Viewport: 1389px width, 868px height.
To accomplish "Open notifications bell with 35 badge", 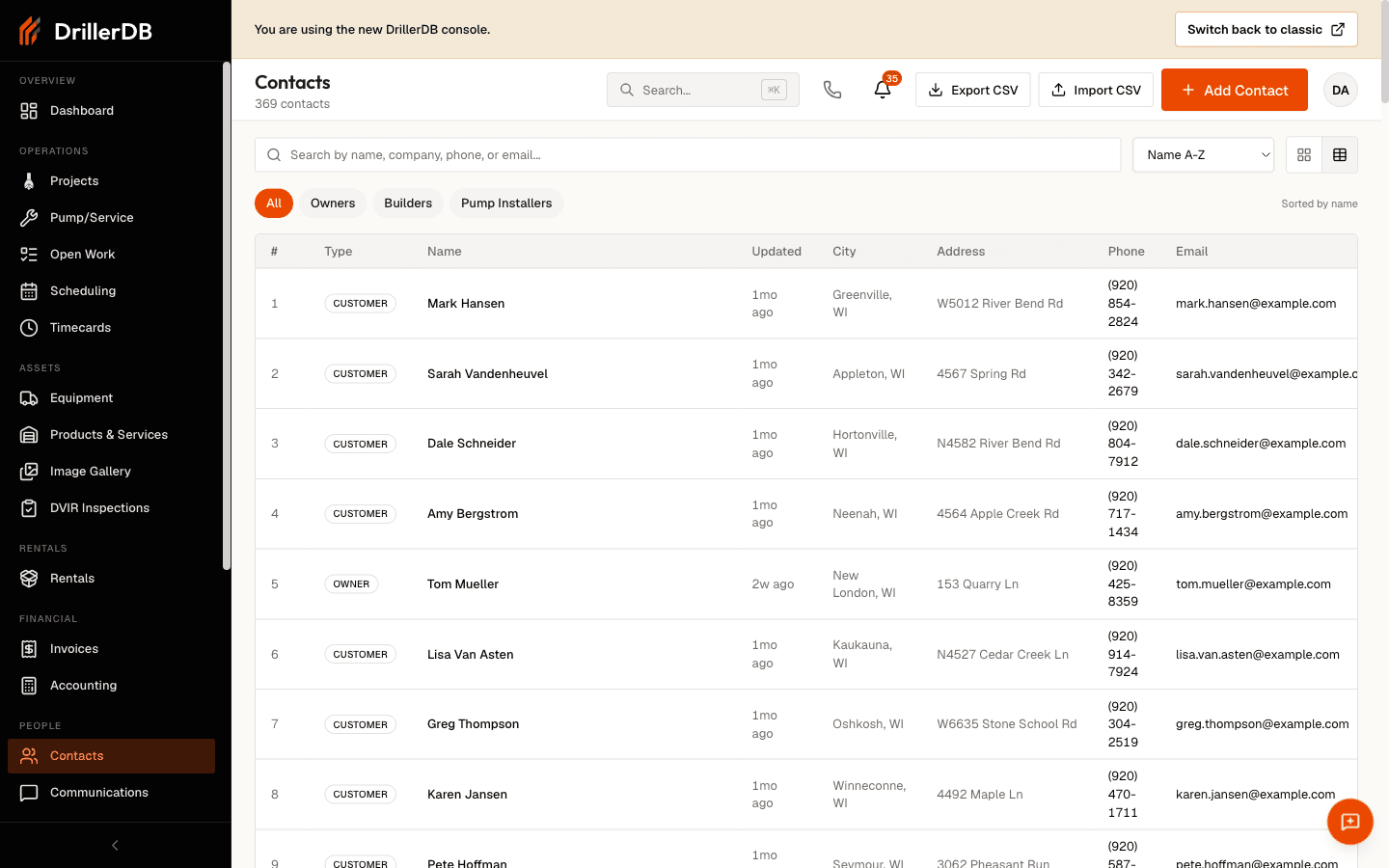I will click(883, 90).
